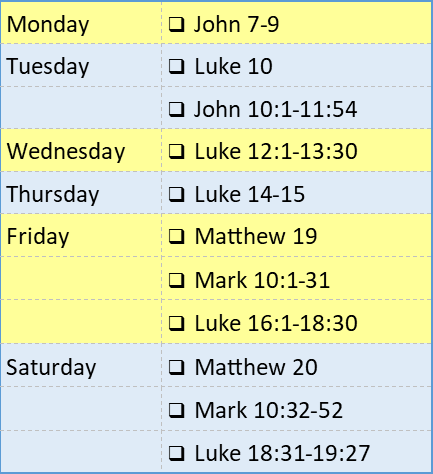Image resolution: width=433 pixels, height=474 pixels.
Task: Check off Luke 12:1-13:30
Action: (x=176, y=152)
